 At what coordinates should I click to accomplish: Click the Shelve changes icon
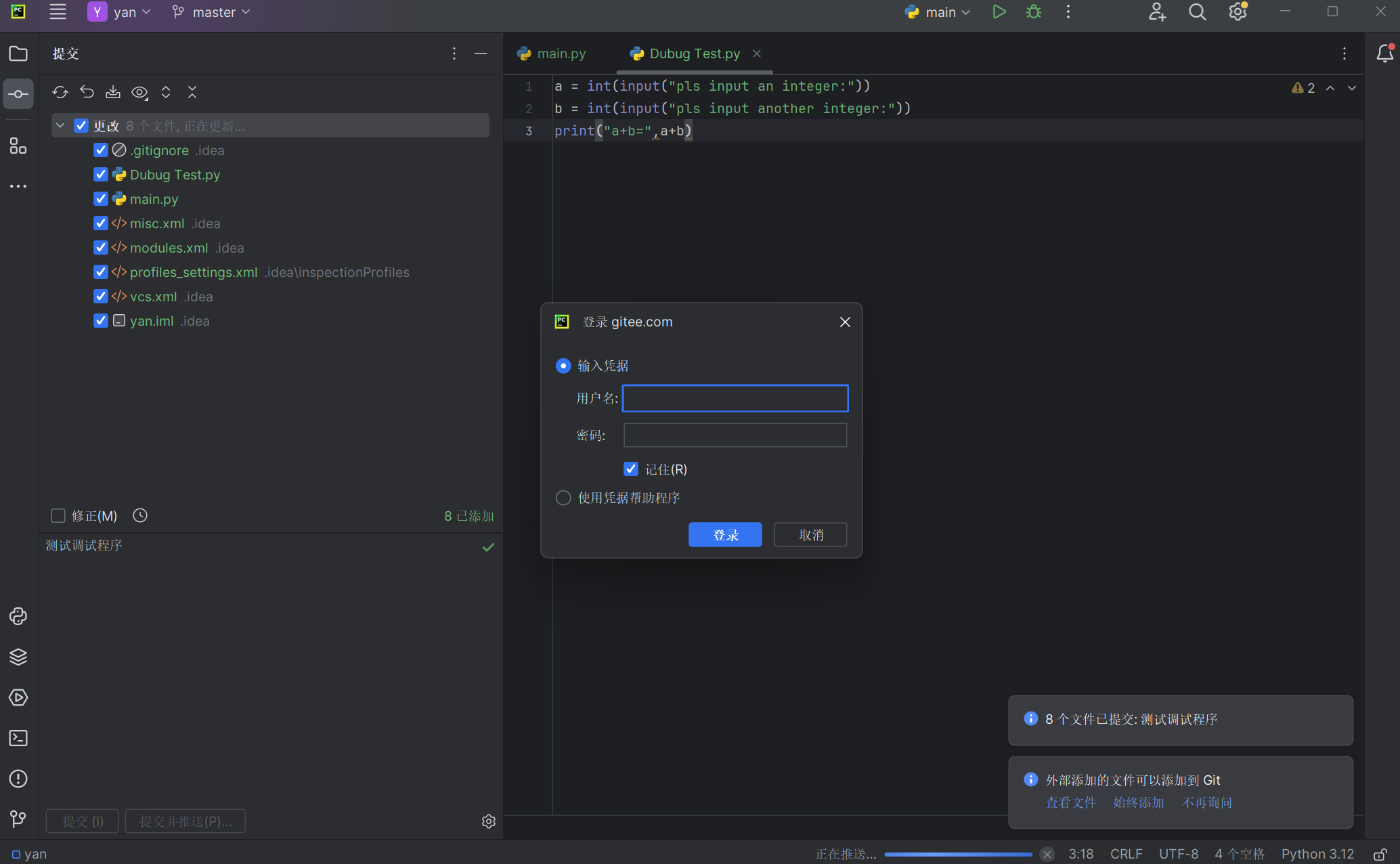(113, 92)
